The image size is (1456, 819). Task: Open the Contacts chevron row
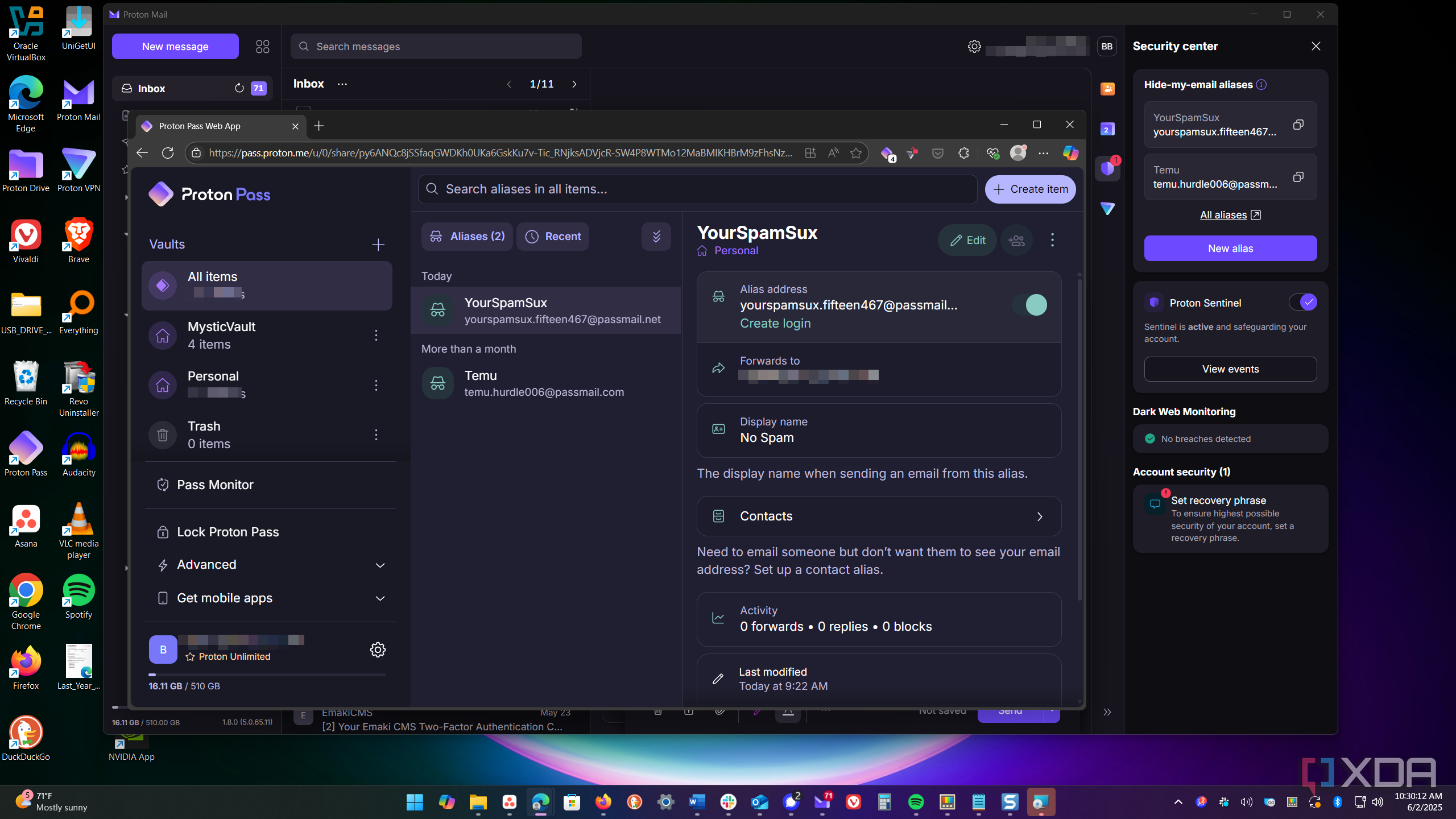click(879, 516)
